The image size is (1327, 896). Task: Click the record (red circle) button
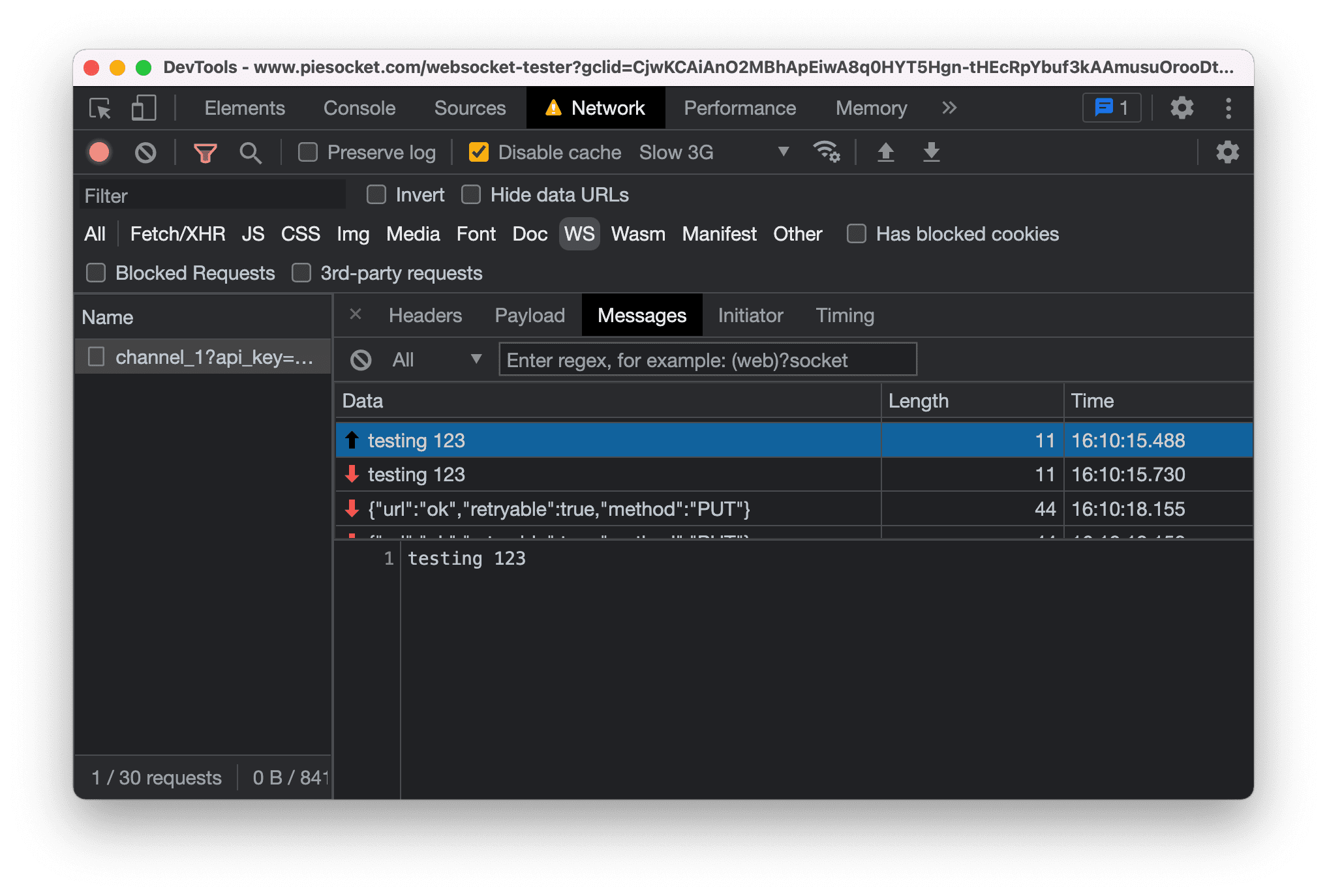pos(100,152)
